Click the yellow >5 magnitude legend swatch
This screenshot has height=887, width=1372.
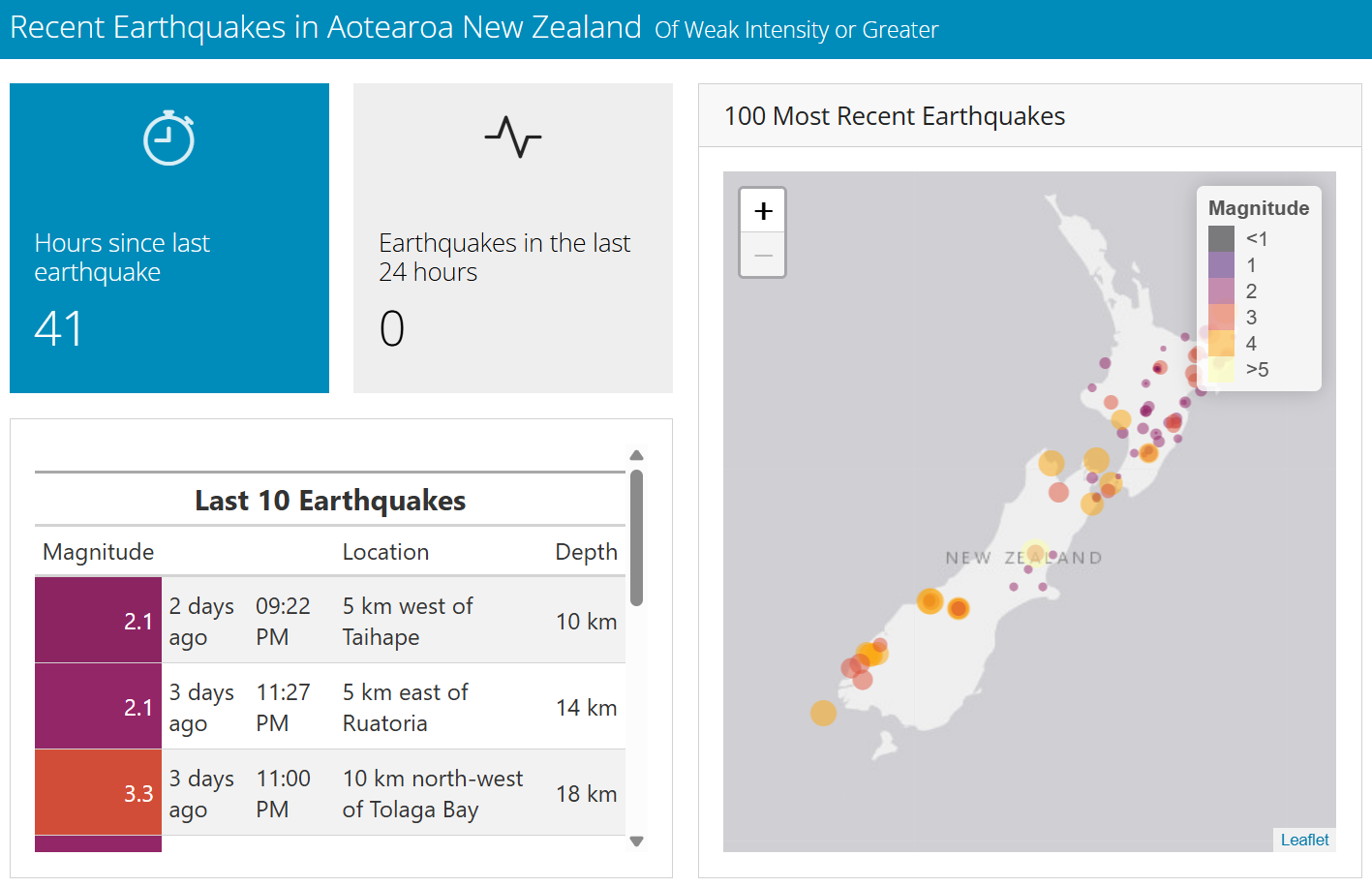point(1221,369)
